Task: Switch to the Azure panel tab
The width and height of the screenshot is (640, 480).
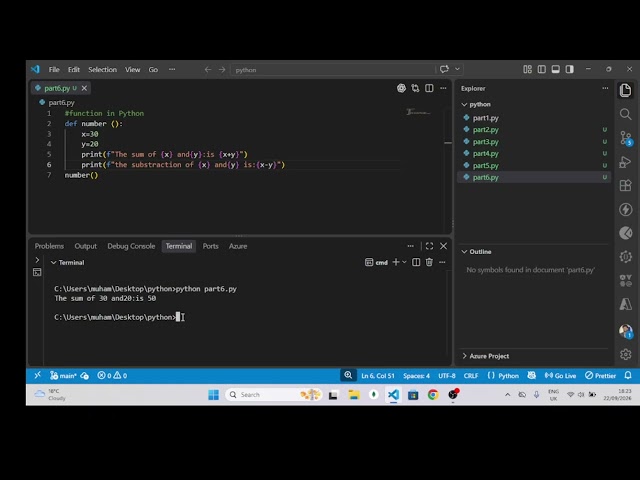Action: [x=238, y=246]
